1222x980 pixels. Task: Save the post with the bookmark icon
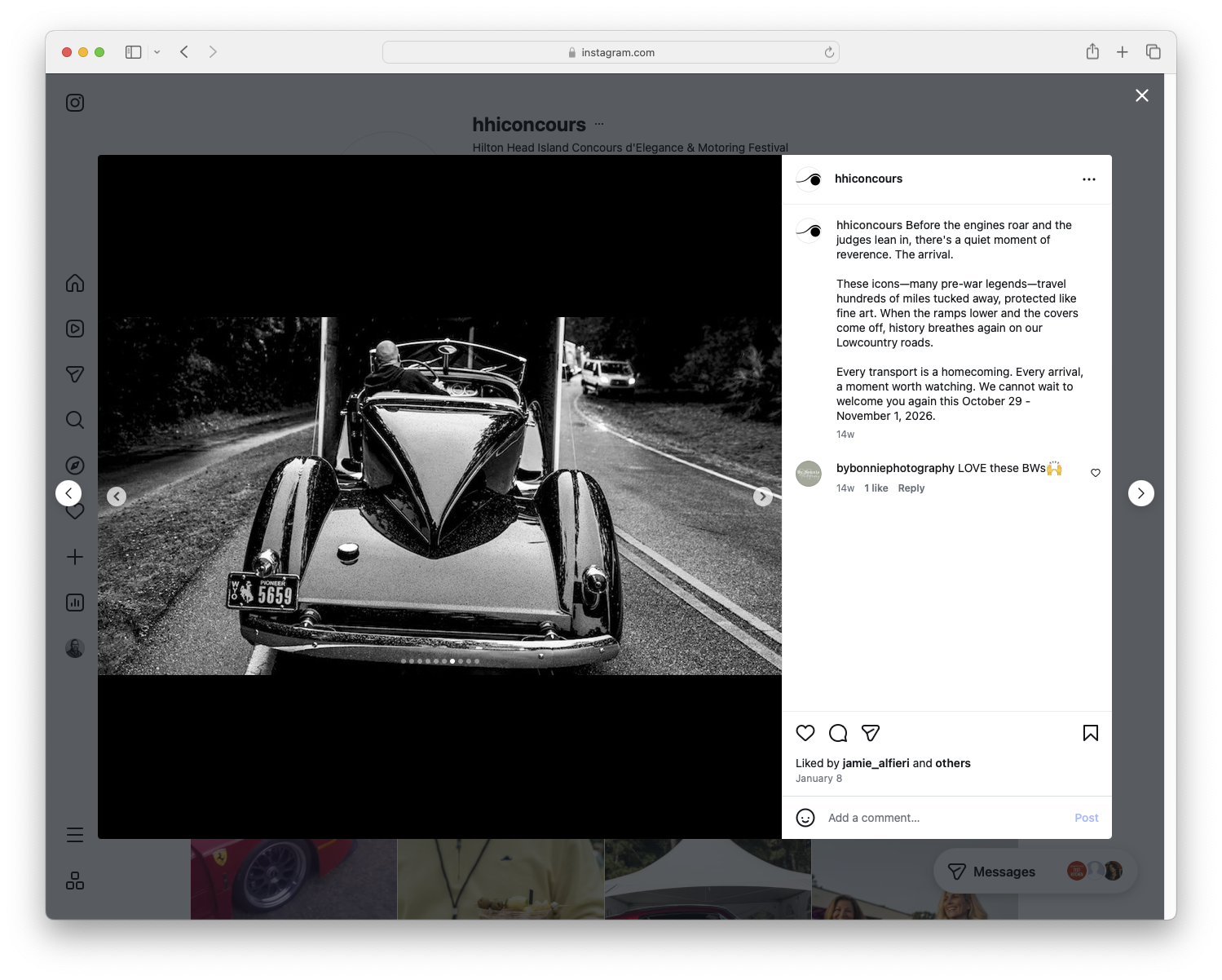tap(1090, 733)
